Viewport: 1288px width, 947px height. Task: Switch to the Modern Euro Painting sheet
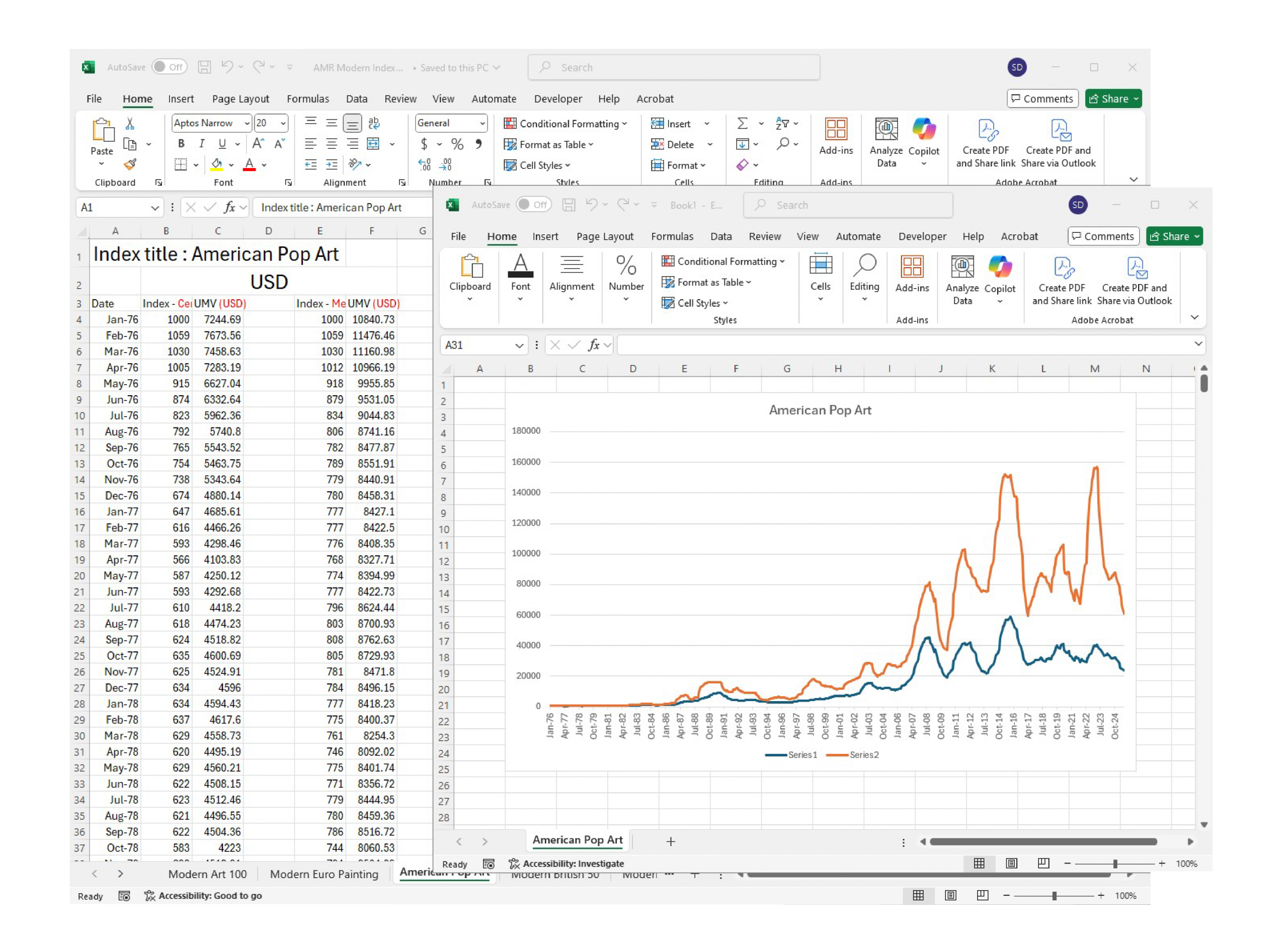click(324, 874)
